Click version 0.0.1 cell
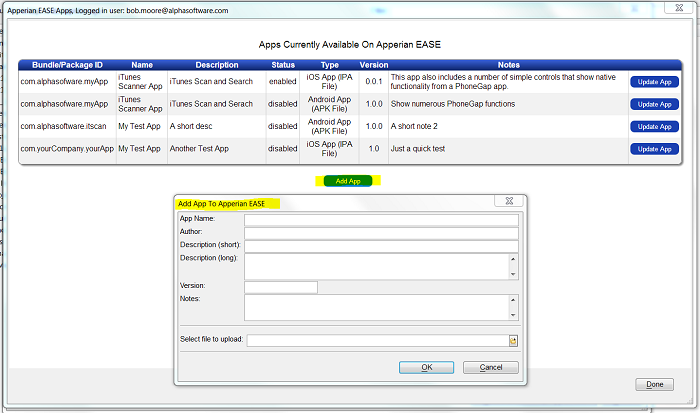The height and width of the screenshot is (413, 700). point(374,82)
